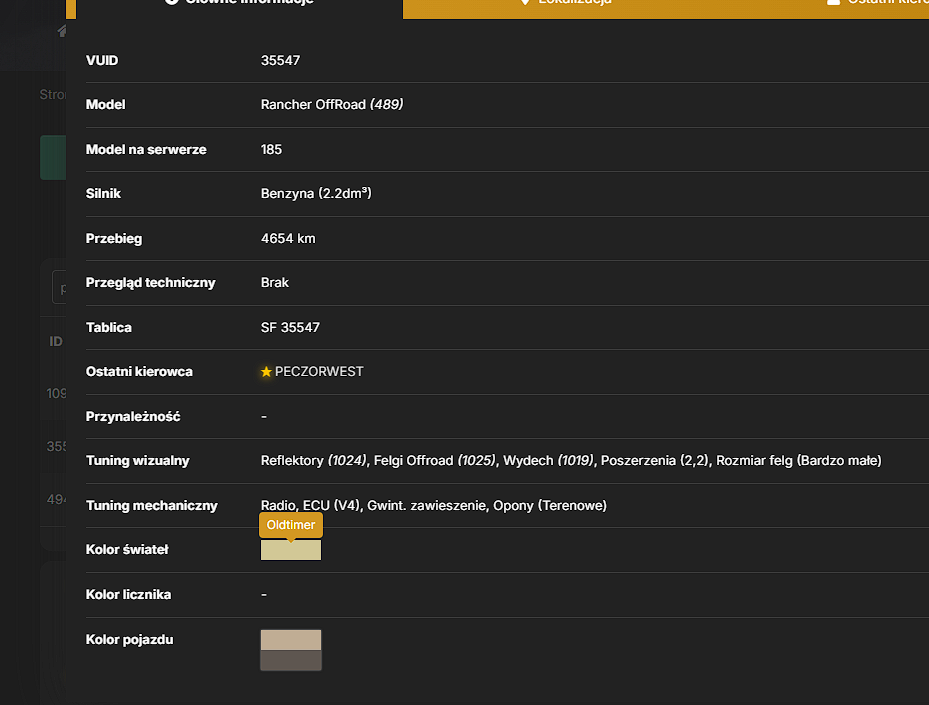
Task: Click the Kolor świateł light color swatch
Action: (291, 550)
